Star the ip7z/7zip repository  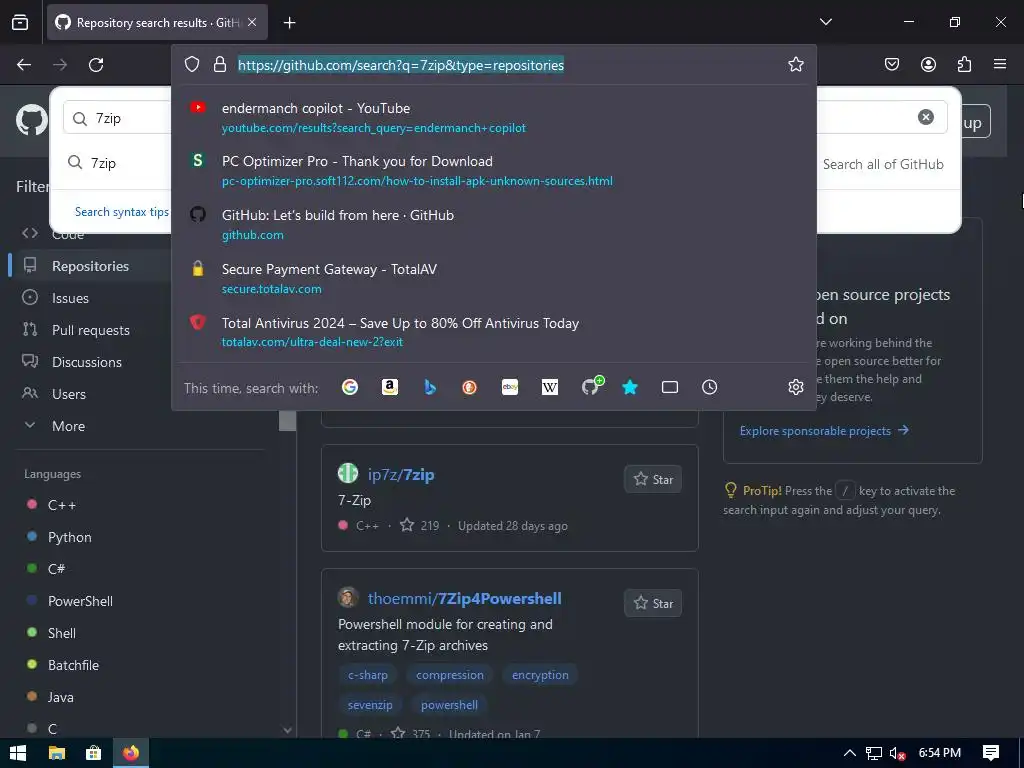(x=653, y=479)
